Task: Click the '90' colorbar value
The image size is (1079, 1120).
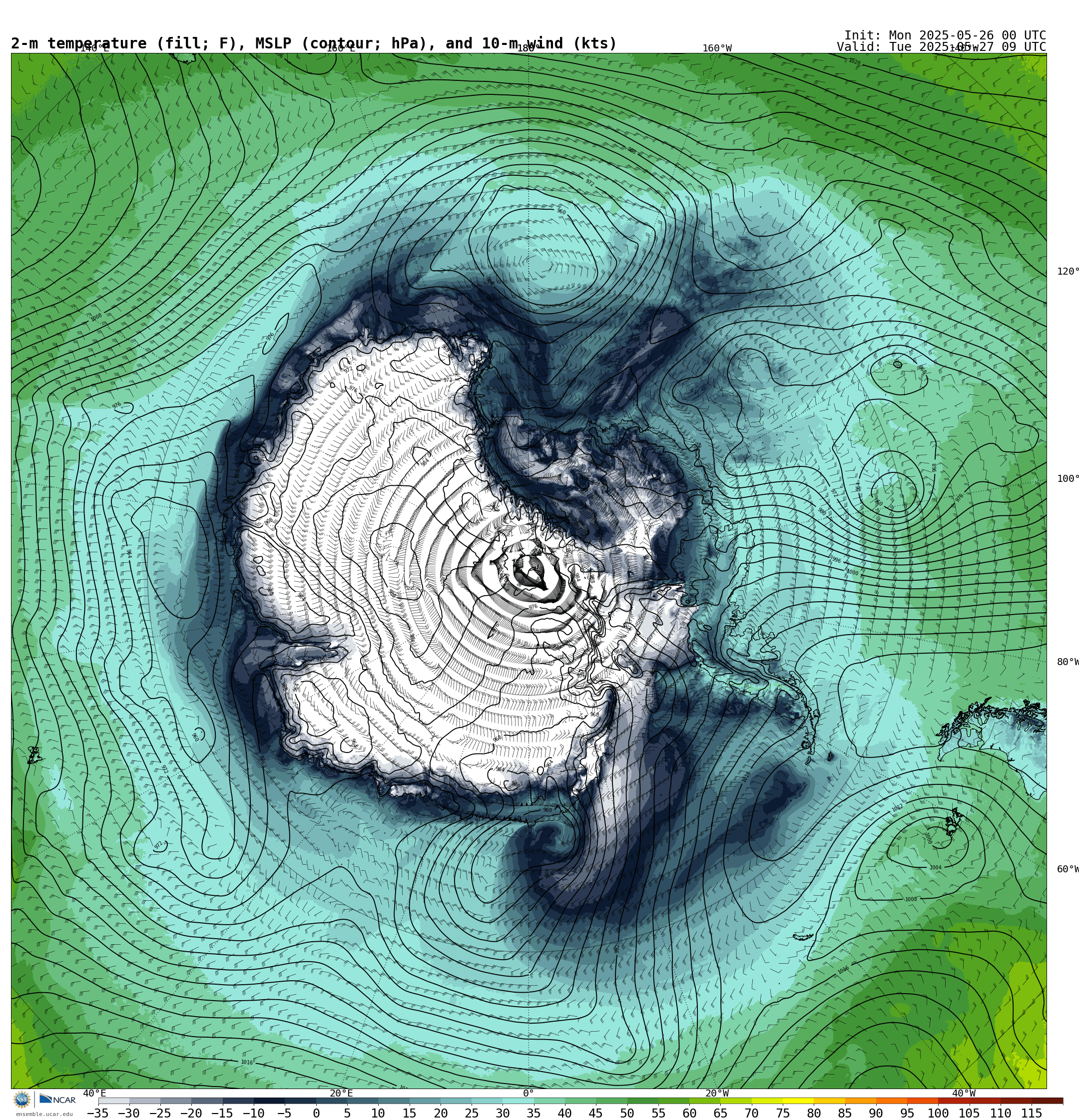Action: (x=876, y=1113)
